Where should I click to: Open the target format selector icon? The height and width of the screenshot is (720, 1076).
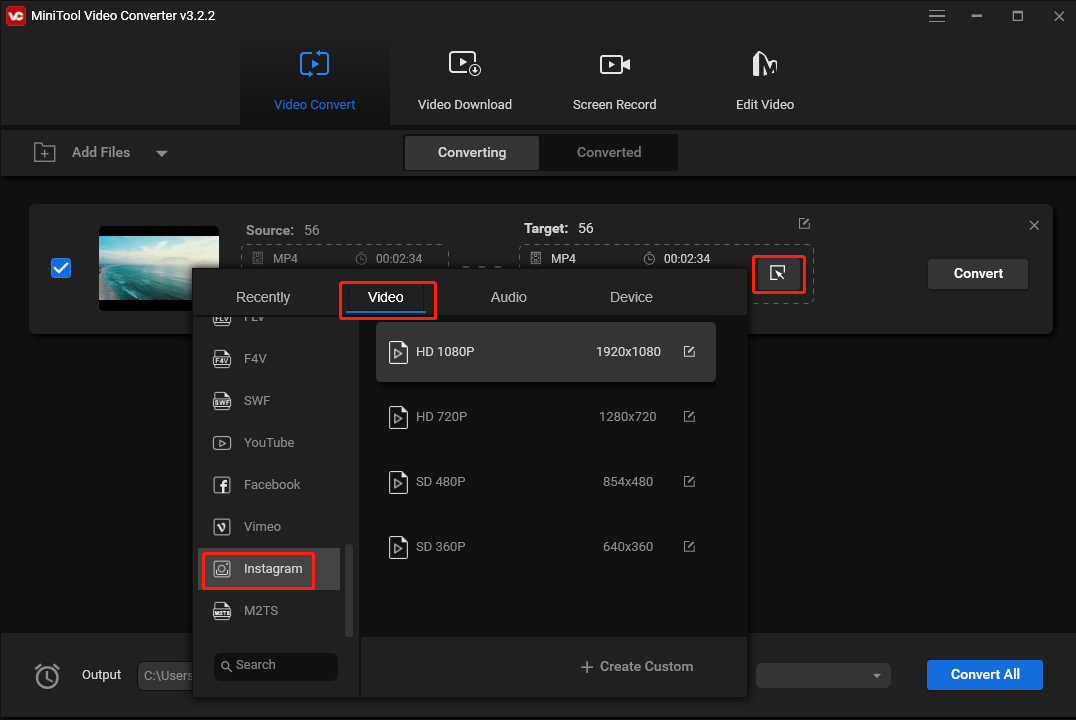(778, 273)
